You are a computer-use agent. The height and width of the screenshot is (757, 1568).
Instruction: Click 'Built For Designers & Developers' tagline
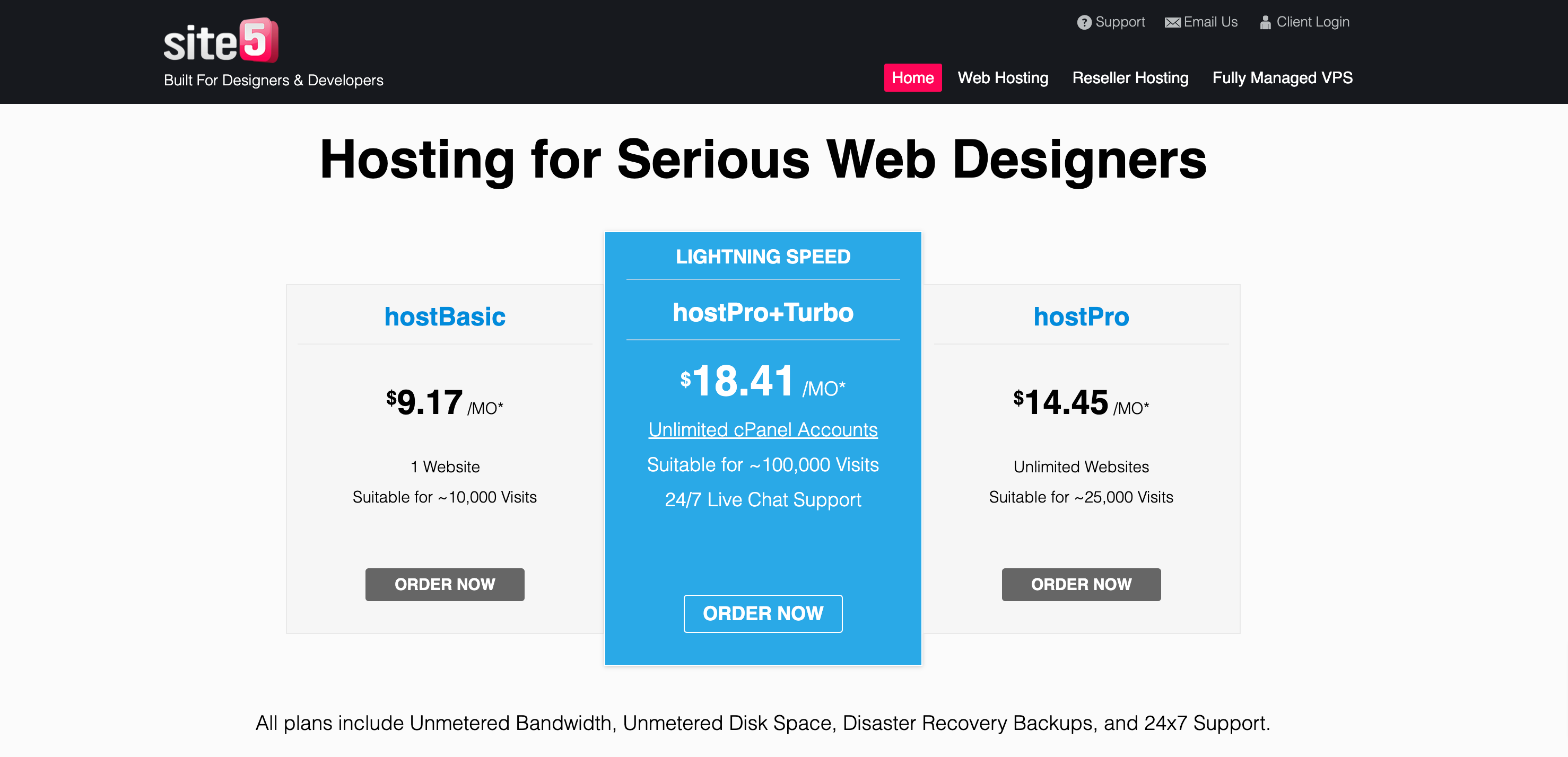pos(273,81)
